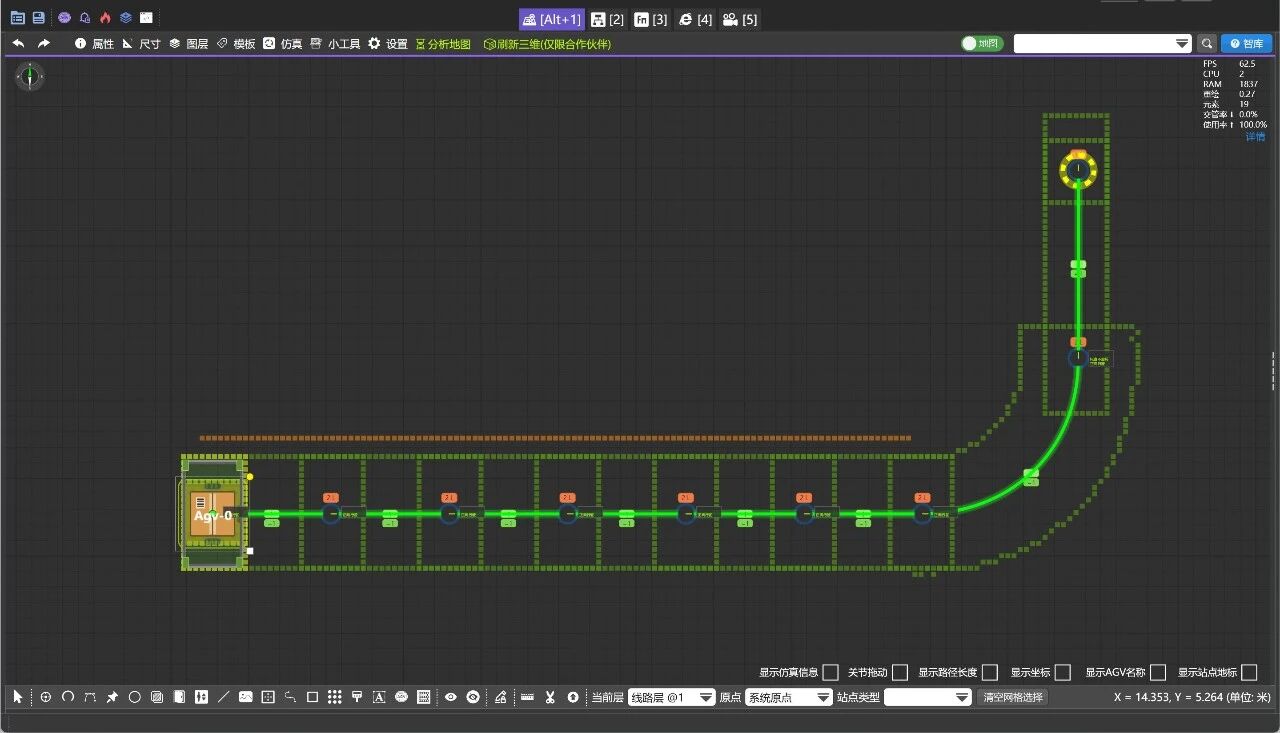
Task: Enable the 显示仿真信息 checkbox
Action: pos(830,672)
